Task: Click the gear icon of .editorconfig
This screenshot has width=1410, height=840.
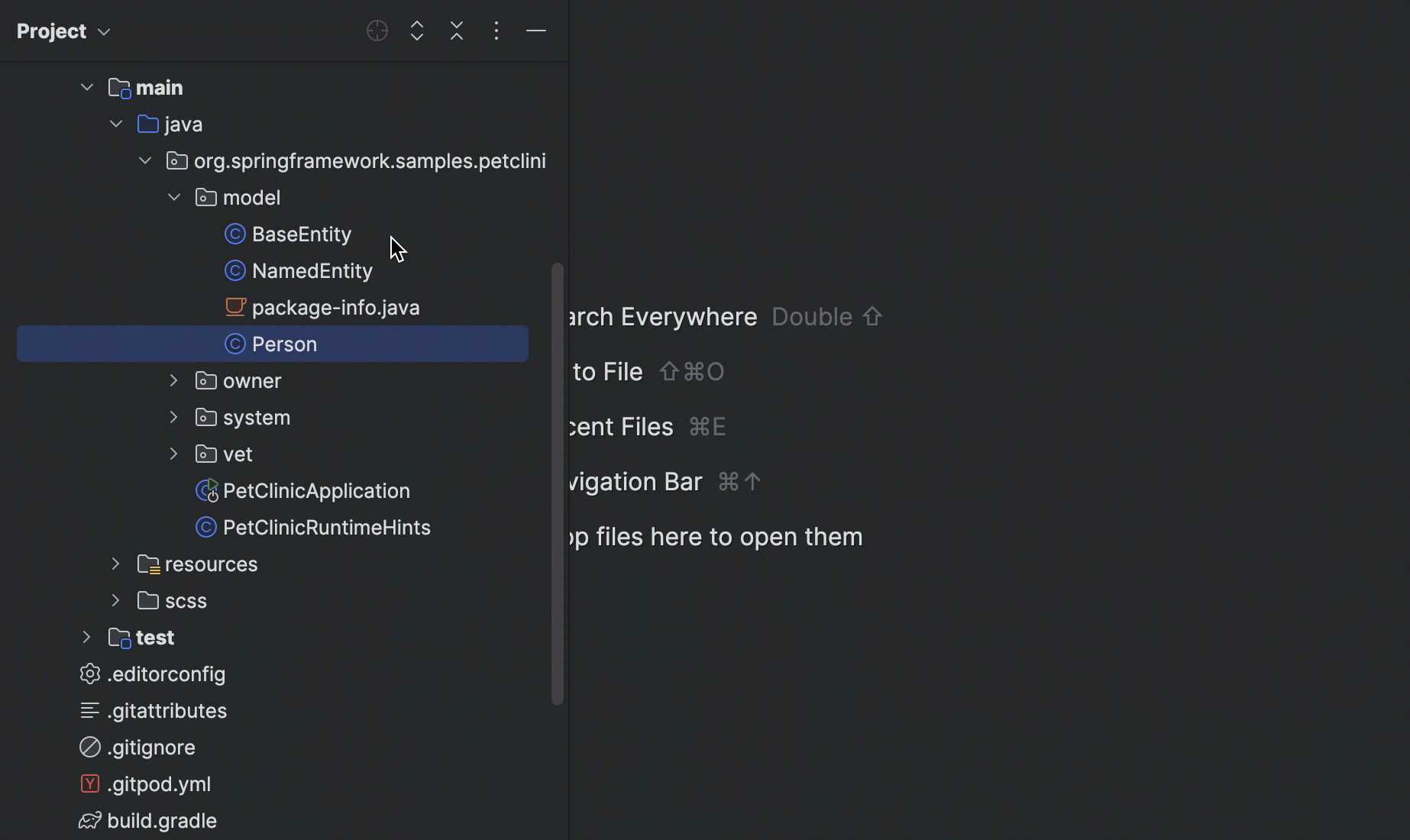Action: [x=89, y=674]
